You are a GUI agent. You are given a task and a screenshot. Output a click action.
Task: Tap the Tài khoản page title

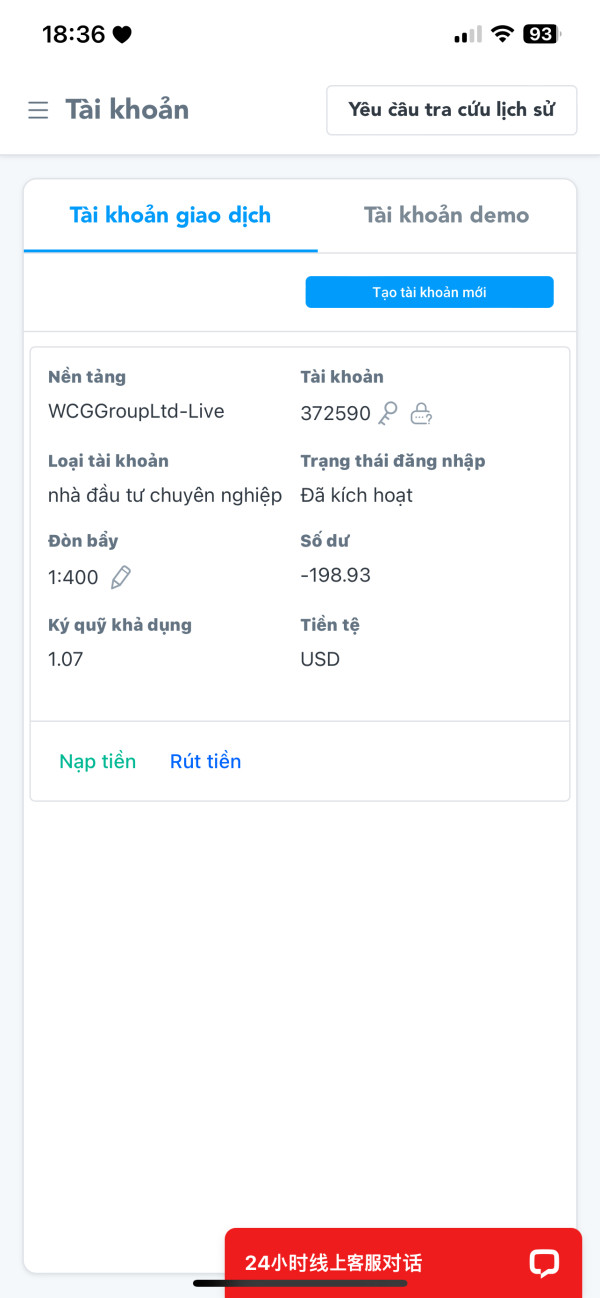click(127, 109)
